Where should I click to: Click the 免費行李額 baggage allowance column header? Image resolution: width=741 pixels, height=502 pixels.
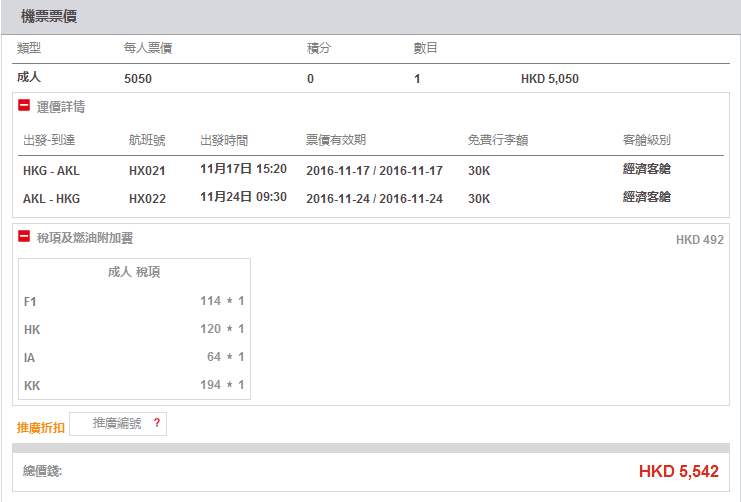(x=498, y=140)
